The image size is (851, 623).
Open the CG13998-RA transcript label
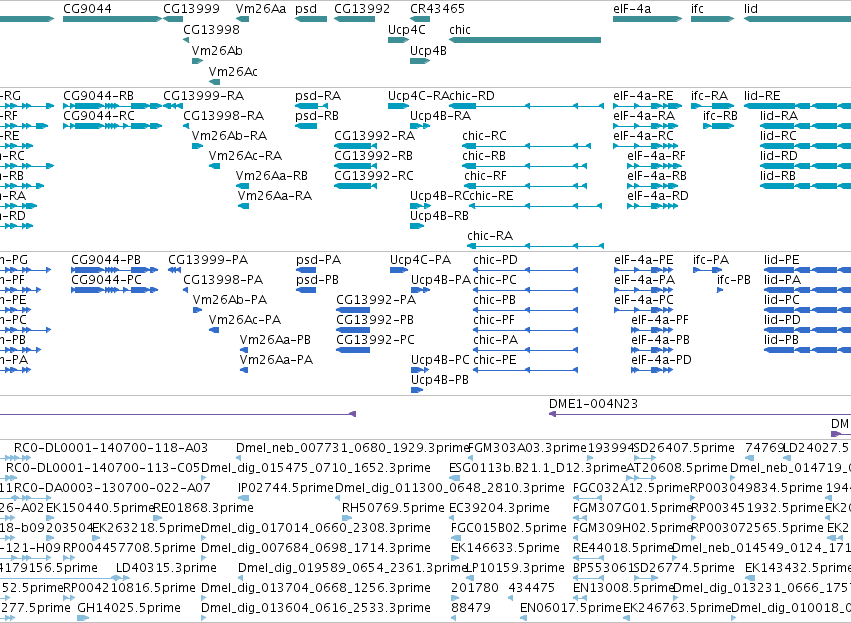pyautogui.click(x=224, y=116)
